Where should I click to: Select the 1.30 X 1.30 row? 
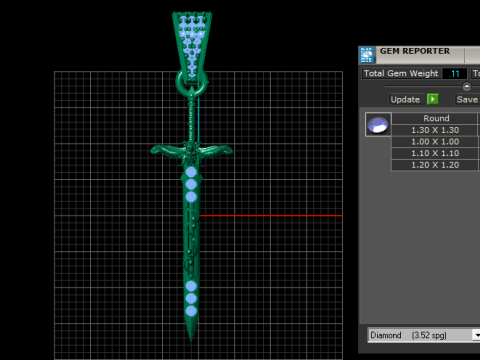(435, 130)
